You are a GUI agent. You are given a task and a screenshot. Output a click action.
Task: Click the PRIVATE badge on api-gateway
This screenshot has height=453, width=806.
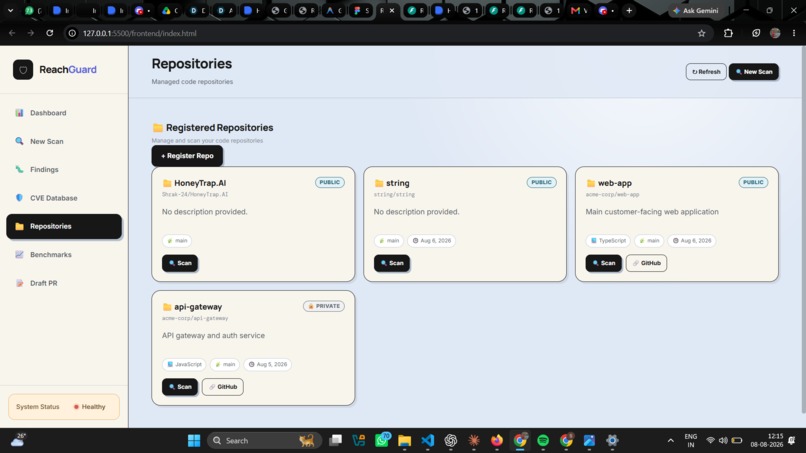324,306
